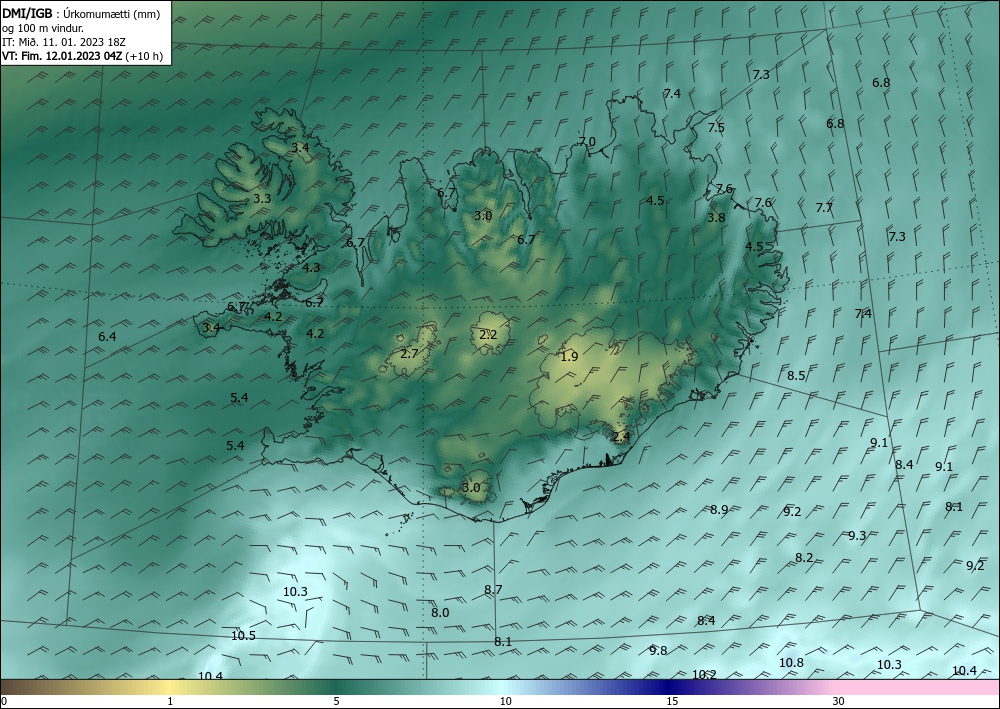Click the 2.7 value on the western ice cap

click(409, 353)
